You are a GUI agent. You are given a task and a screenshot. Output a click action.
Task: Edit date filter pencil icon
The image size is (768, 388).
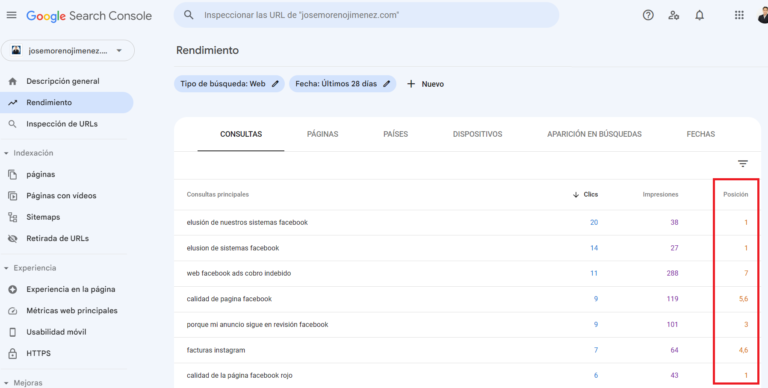(386, 84)
